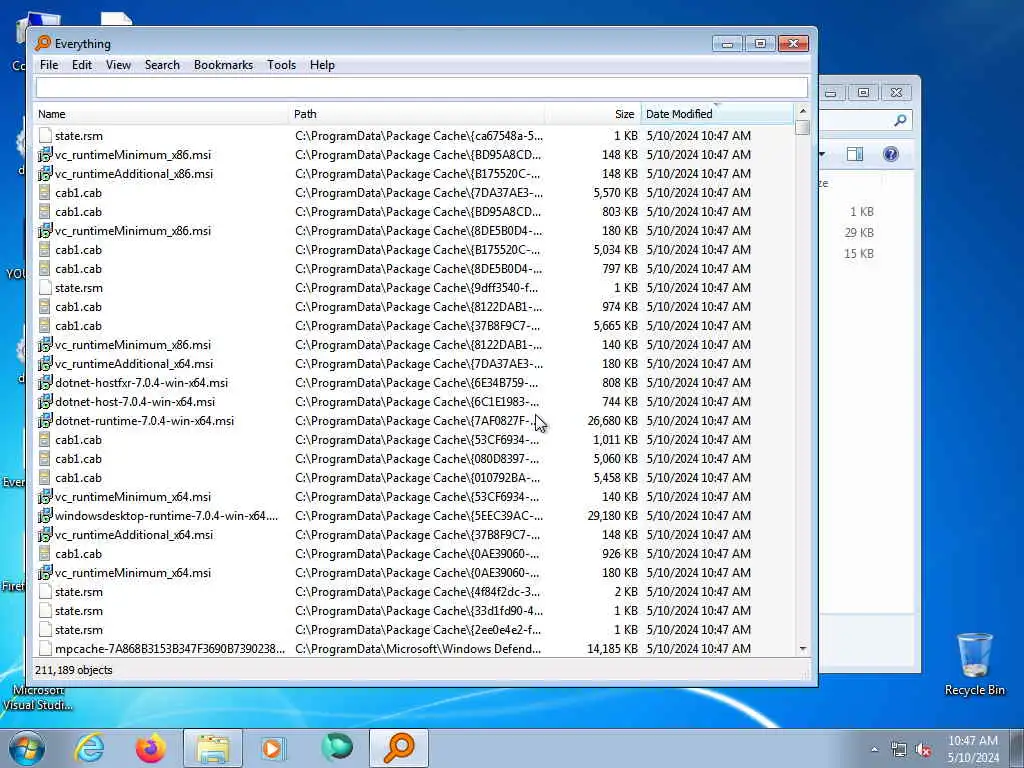Viewport: 1024px width, 768px height.
Task: Sort results by Date Modified column header
Action: 717,114
